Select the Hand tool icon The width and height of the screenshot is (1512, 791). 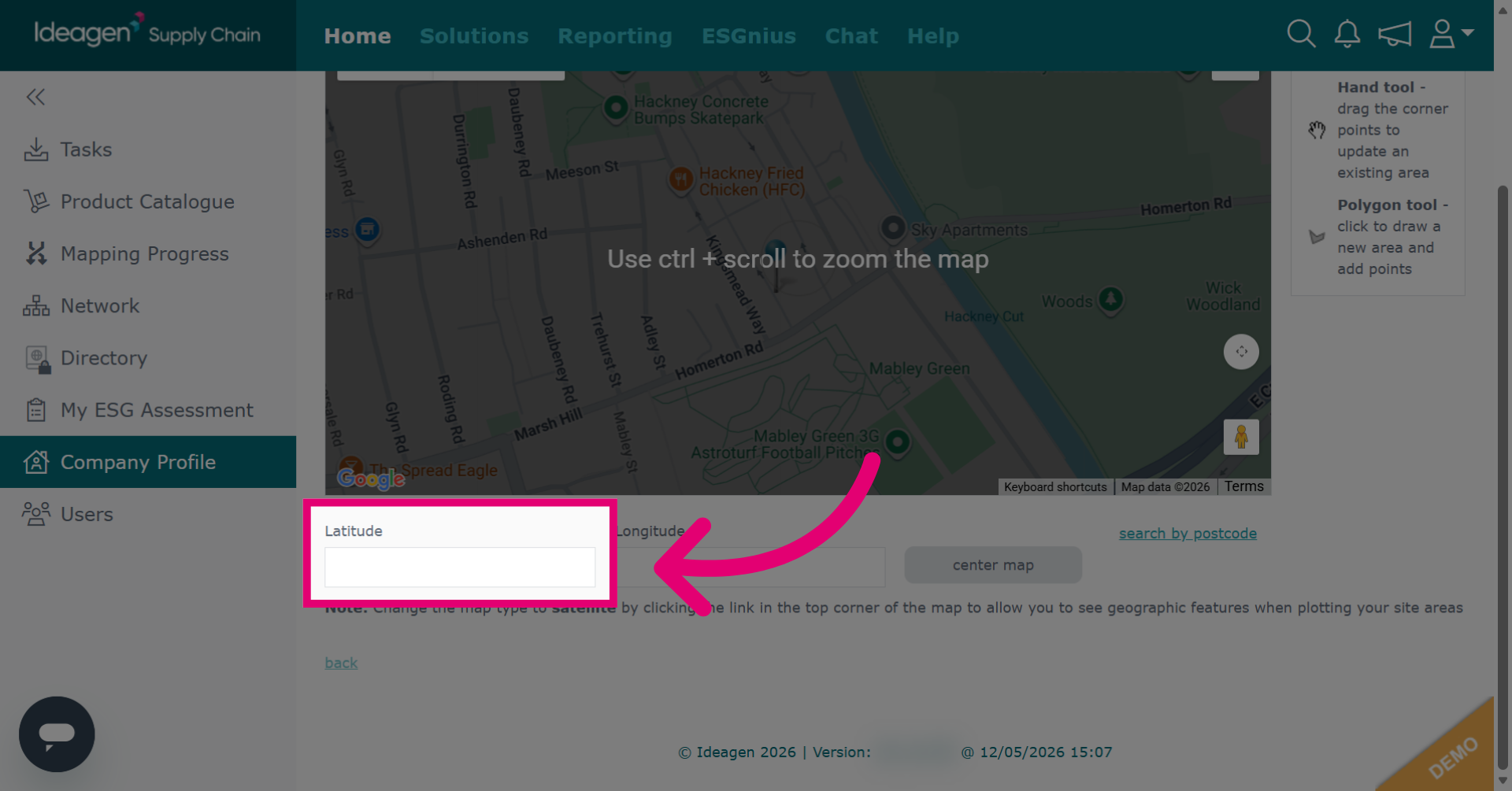(x=1317, y=130)
